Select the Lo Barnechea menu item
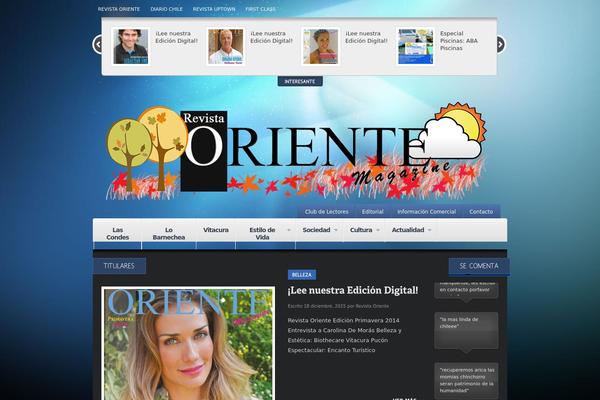 pyautogui.click(x=169, y=233)
